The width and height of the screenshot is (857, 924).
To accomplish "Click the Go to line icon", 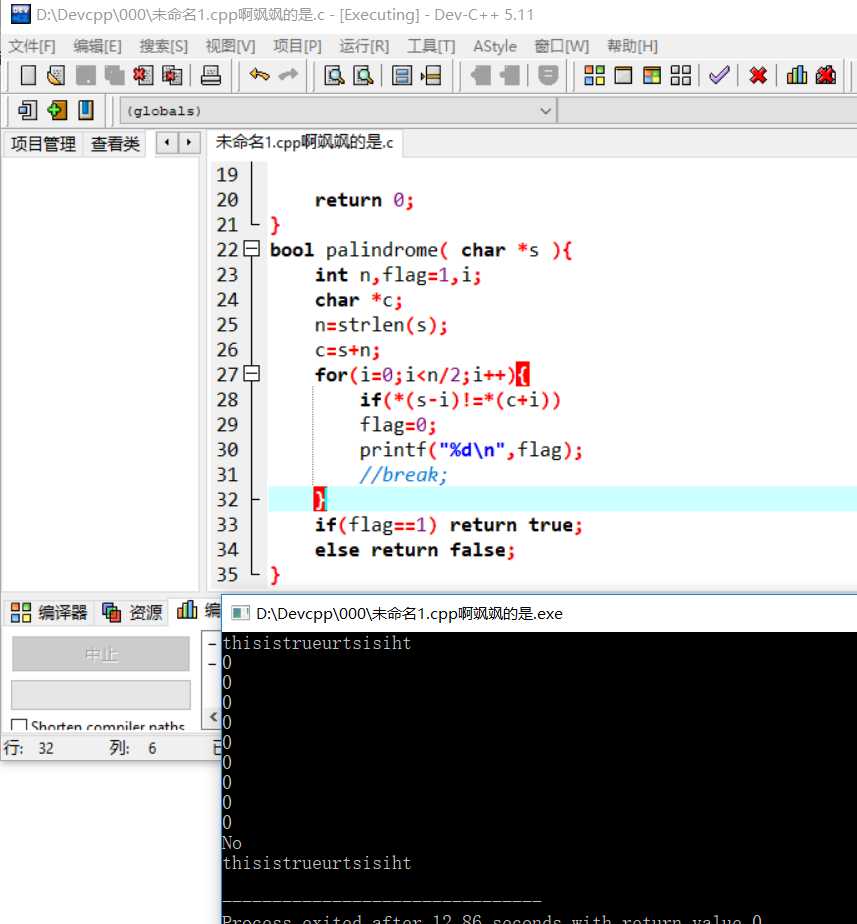I will coord(431,75).
